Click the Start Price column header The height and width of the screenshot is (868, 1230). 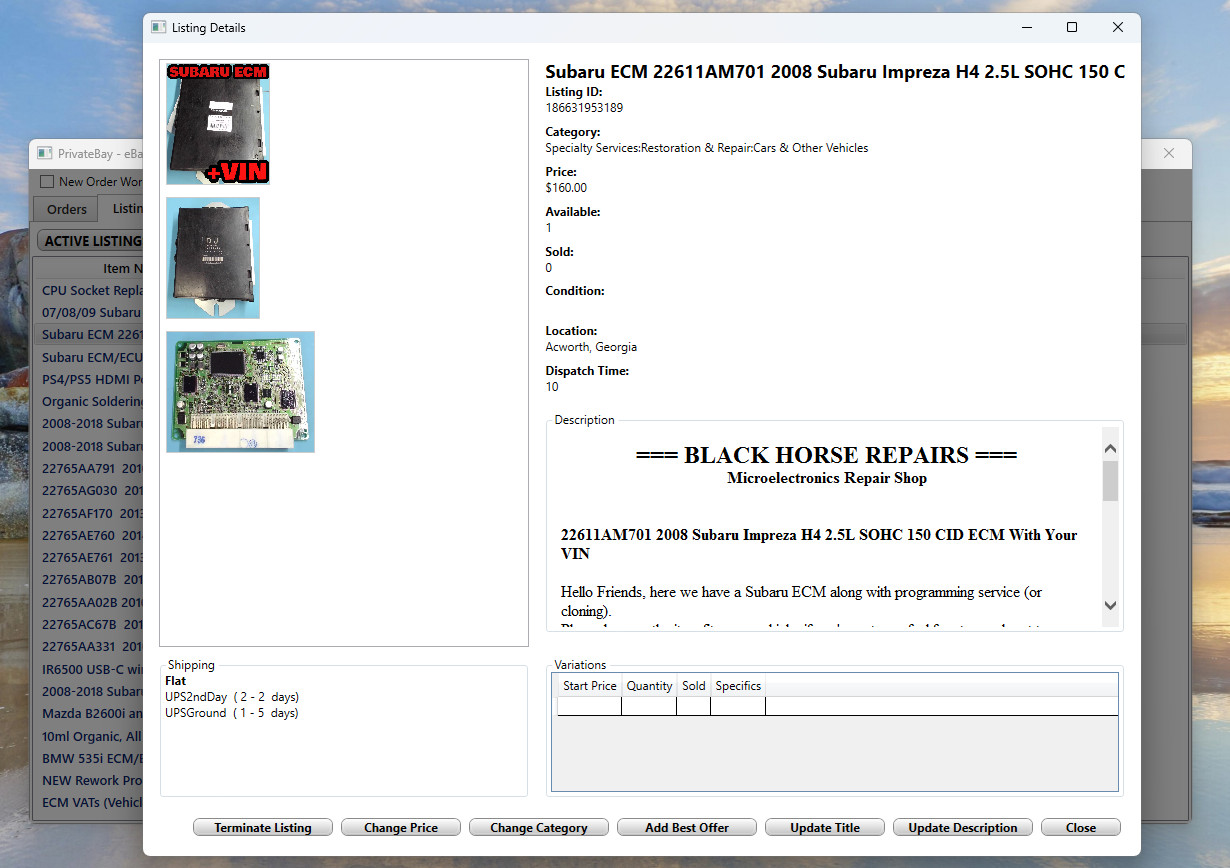click(x=589, y=686)
